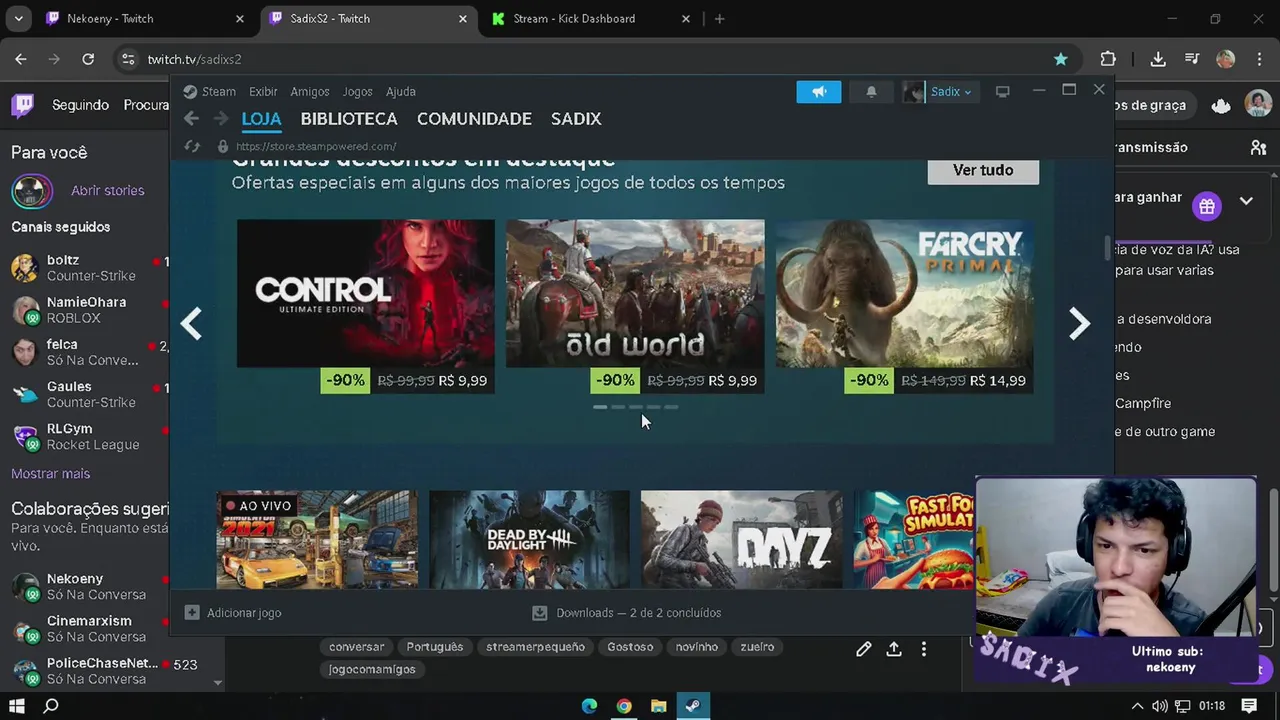Switch Steam to Big Picture mode icon
Viewport: 1280px width, 720px height.
1002,92
